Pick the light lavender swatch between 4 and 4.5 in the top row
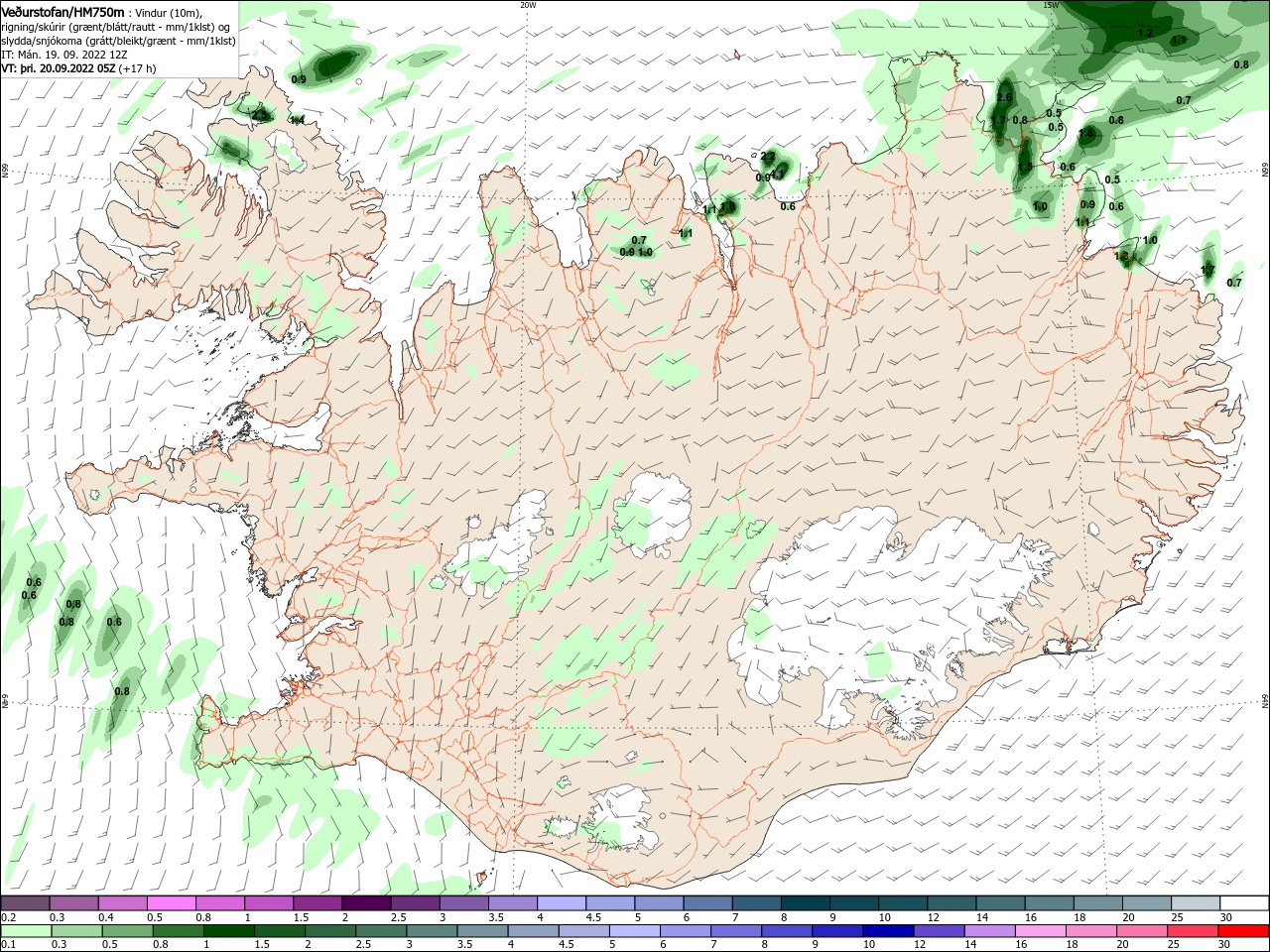Screen dimensions: 1270x952 tap(561, 902)
